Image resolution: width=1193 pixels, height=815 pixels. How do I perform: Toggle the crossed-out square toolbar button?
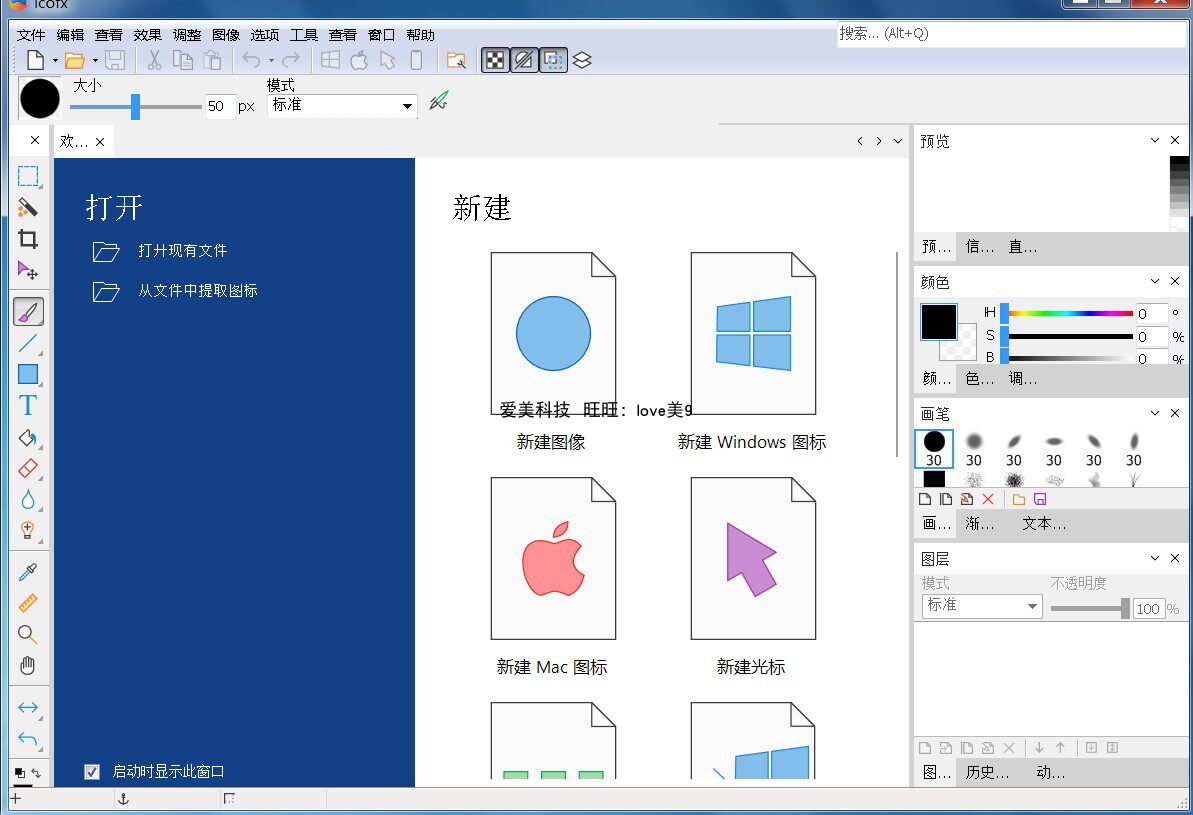click(524, 60)
